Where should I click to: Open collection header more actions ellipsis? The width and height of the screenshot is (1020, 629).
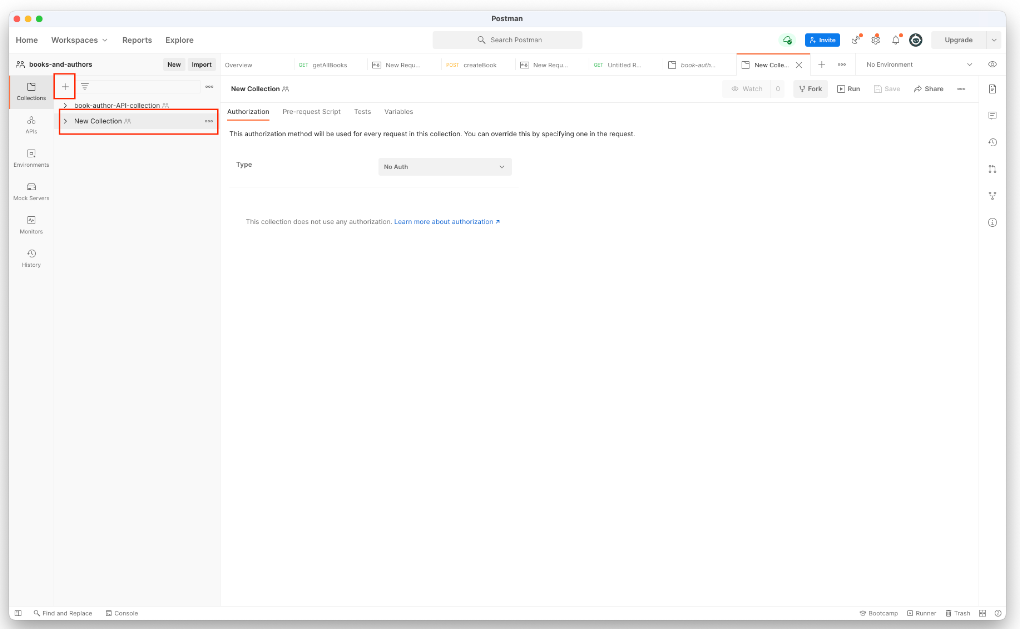click(x=961, y=88)
